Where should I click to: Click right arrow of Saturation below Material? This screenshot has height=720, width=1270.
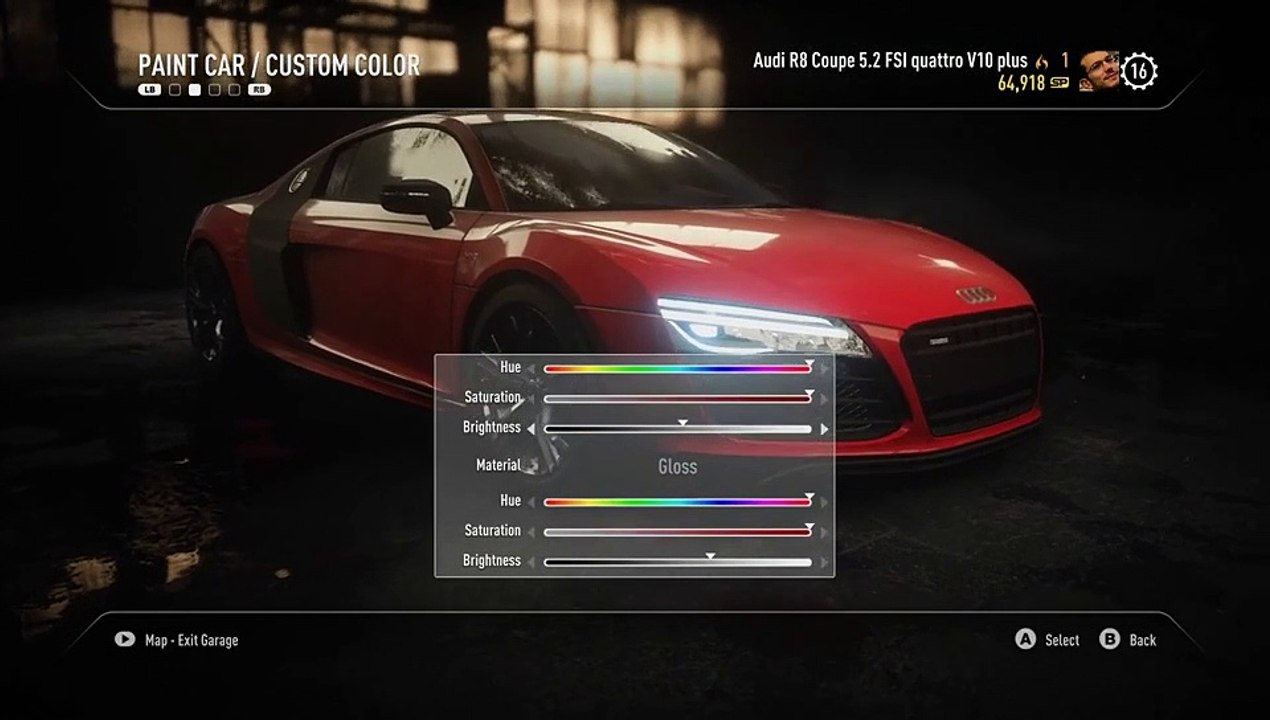click(824, 532)
